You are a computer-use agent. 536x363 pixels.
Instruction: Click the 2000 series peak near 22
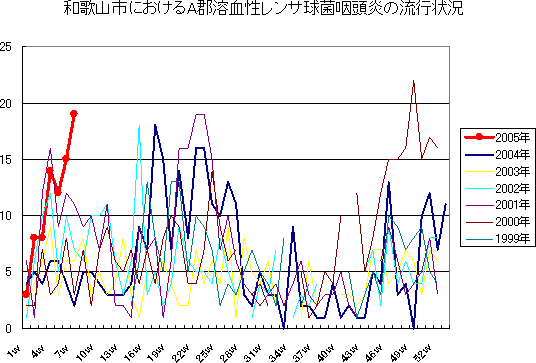coord(414,81)
